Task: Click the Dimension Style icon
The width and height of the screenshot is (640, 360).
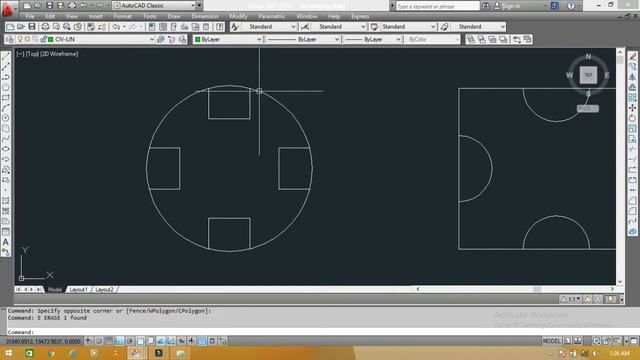Action: tap(304, 27)
